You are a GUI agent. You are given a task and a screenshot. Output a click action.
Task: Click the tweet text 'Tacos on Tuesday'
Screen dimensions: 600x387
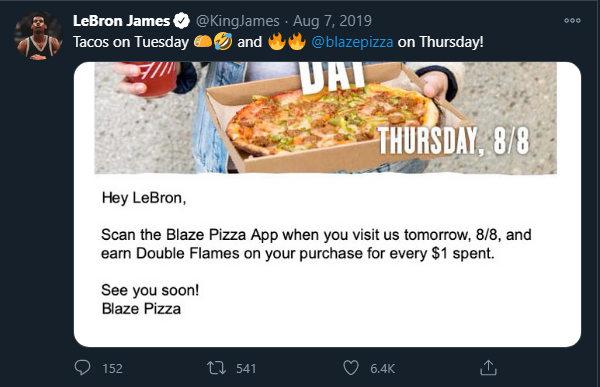(131, 42)
